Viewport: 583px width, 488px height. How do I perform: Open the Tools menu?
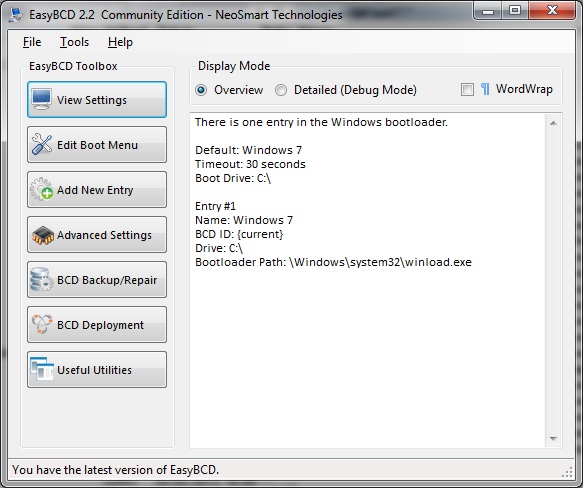point(75,42)
